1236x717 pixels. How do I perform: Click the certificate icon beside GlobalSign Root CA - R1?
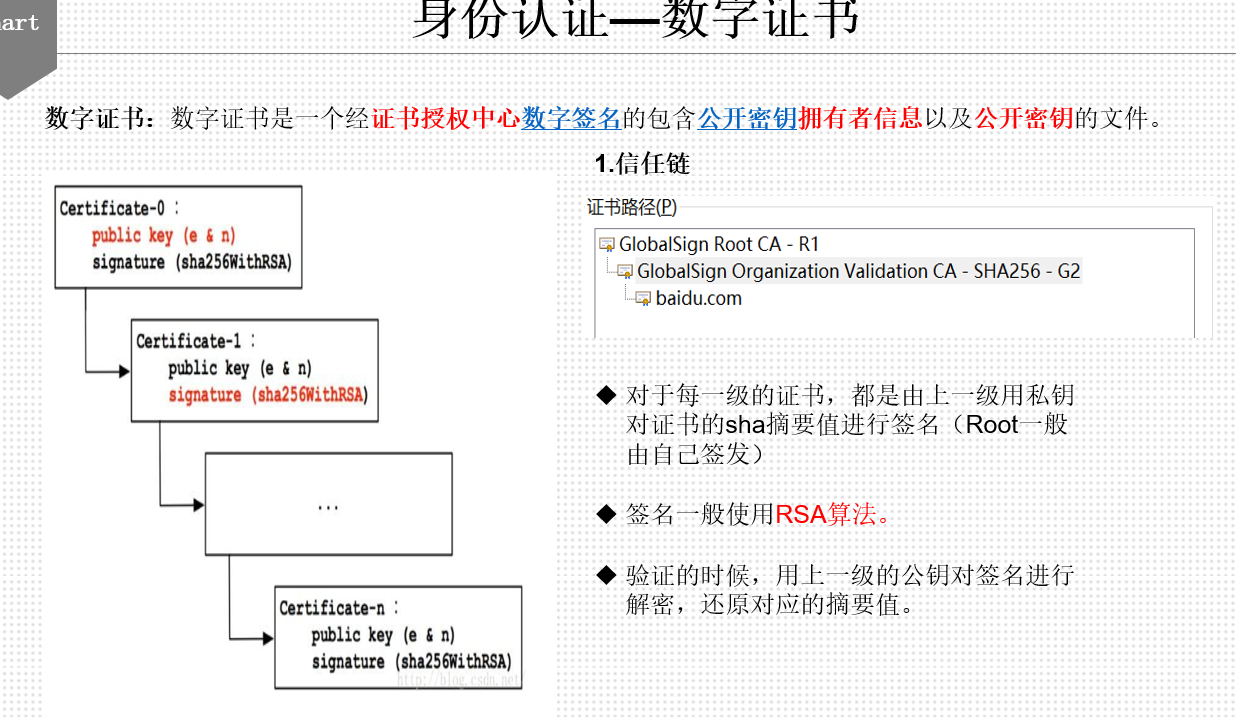click(x=607, y=244)
